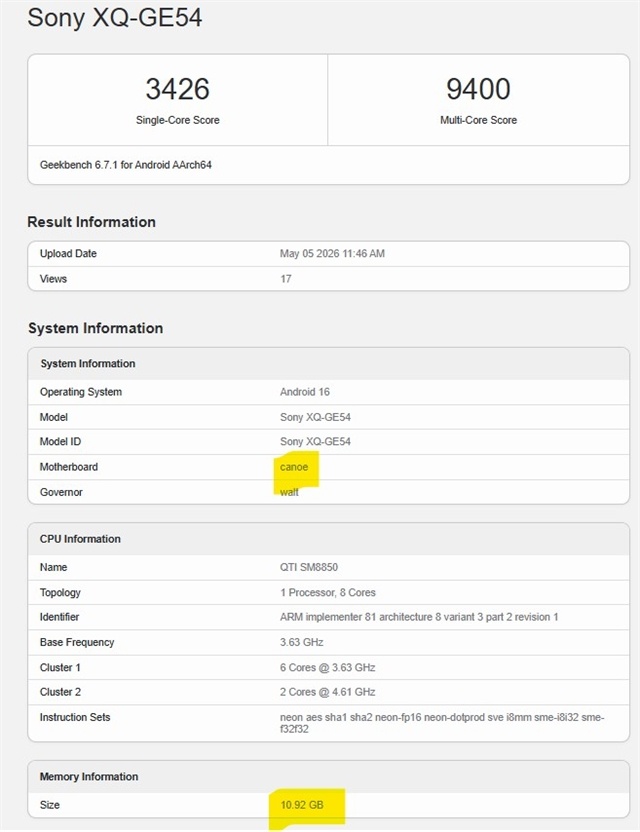Click the Size label in Memory Information
640x832 pixels.
pos(49,805)
